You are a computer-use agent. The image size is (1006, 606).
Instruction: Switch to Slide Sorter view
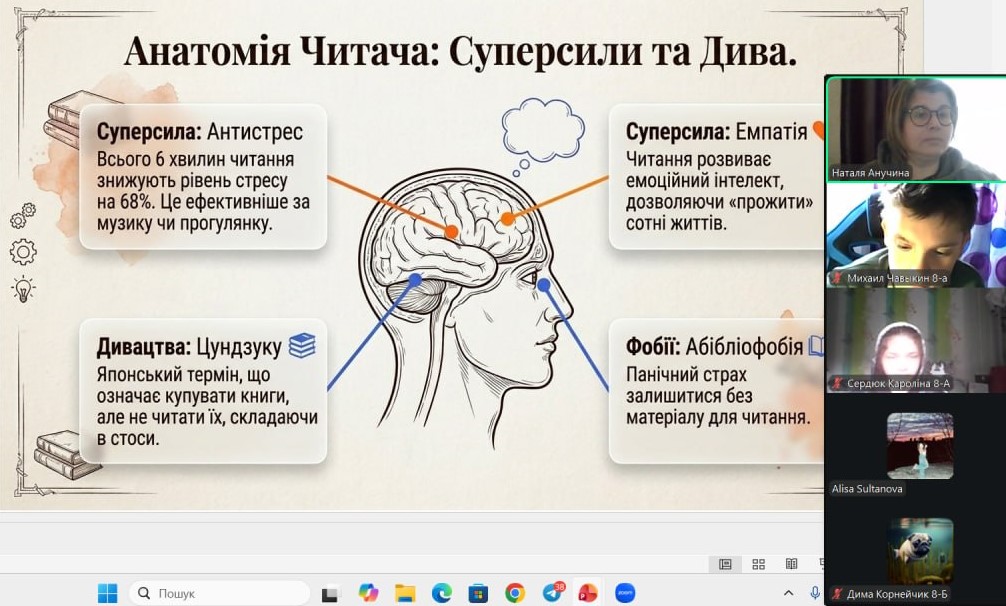pyautogui.click(x=758, y=564)
